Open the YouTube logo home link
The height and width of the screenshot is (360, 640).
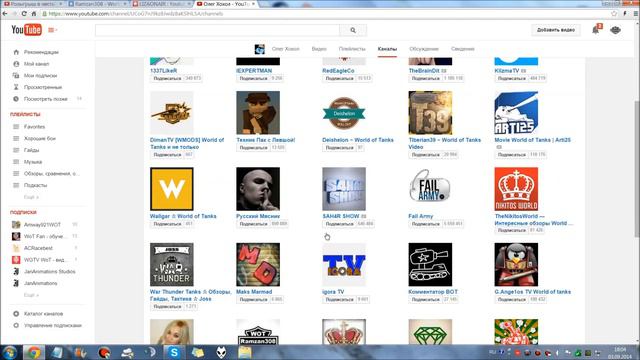tap(26, 30)
